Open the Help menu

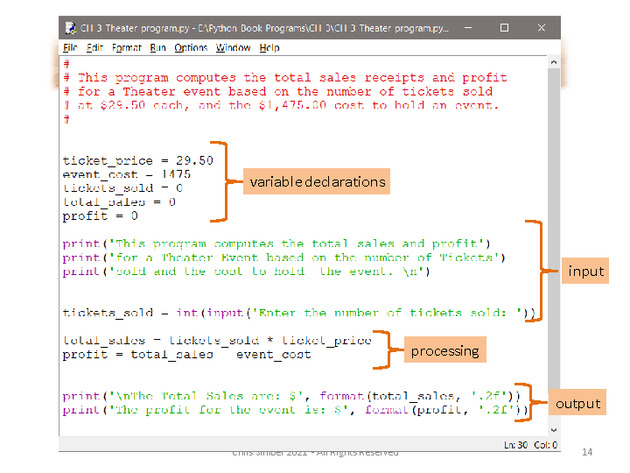click(269, 48)
